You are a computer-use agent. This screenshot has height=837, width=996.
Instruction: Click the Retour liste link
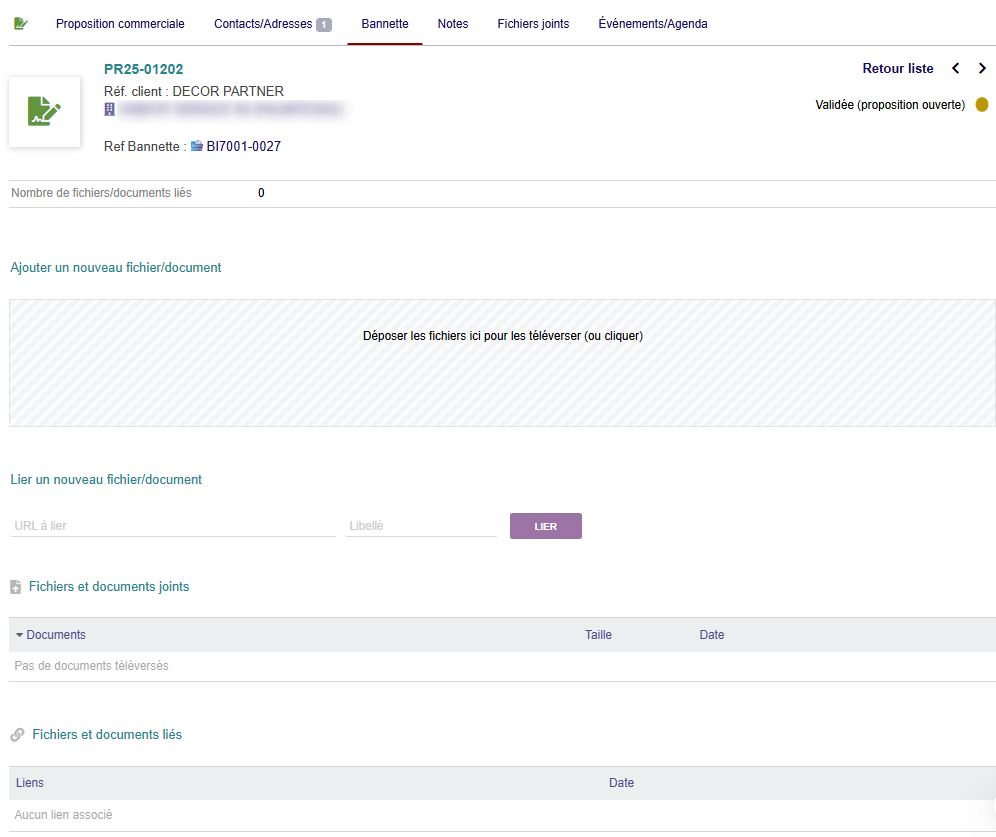[x=898, y=69]
